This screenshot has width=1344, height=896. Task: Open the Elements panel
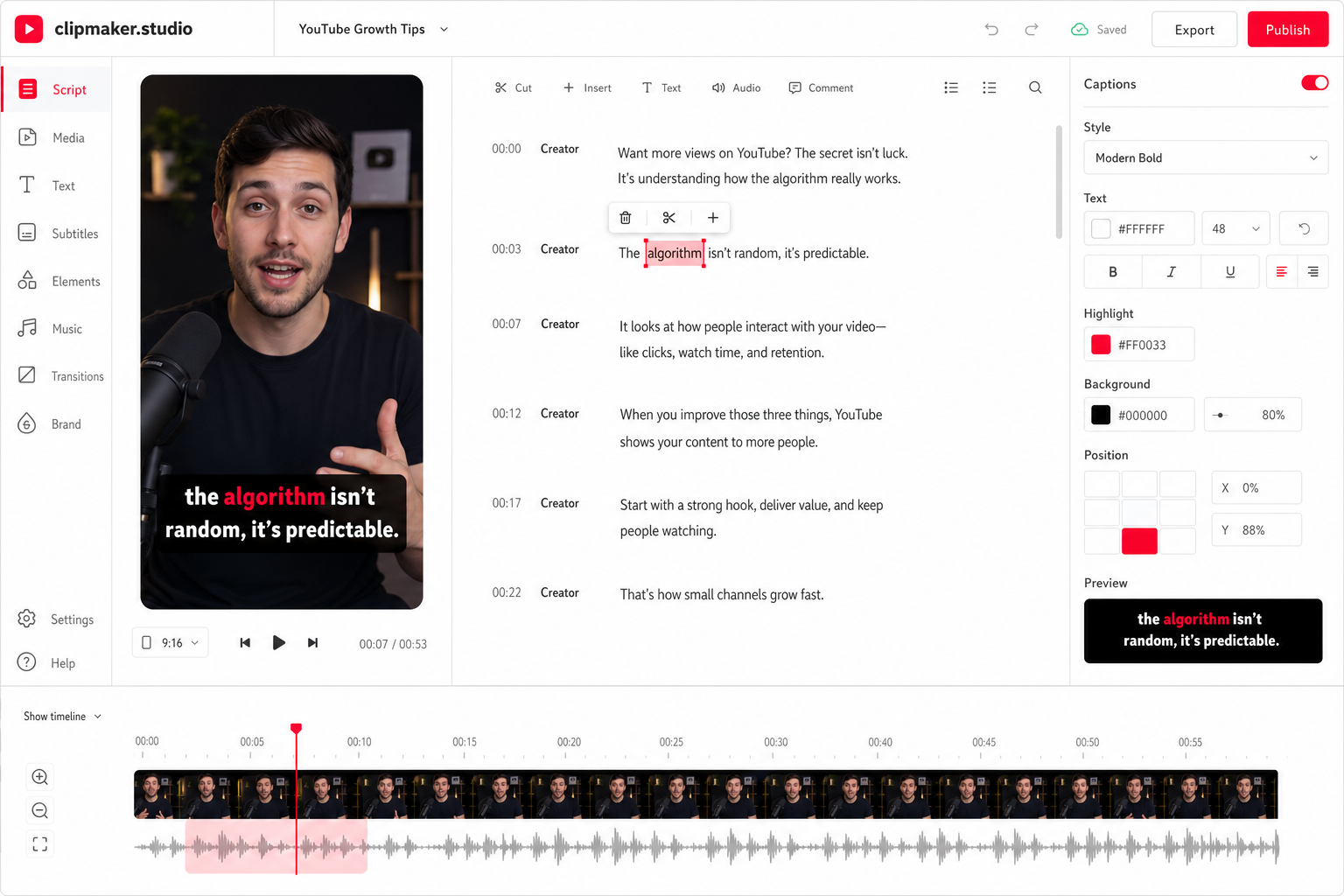pyautogui.click(x=59, y=281)
